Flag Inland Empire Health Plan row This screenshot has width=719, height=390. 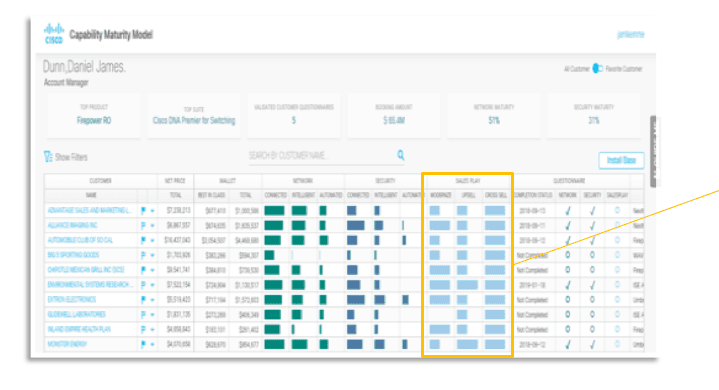click(x=143, y=330)
